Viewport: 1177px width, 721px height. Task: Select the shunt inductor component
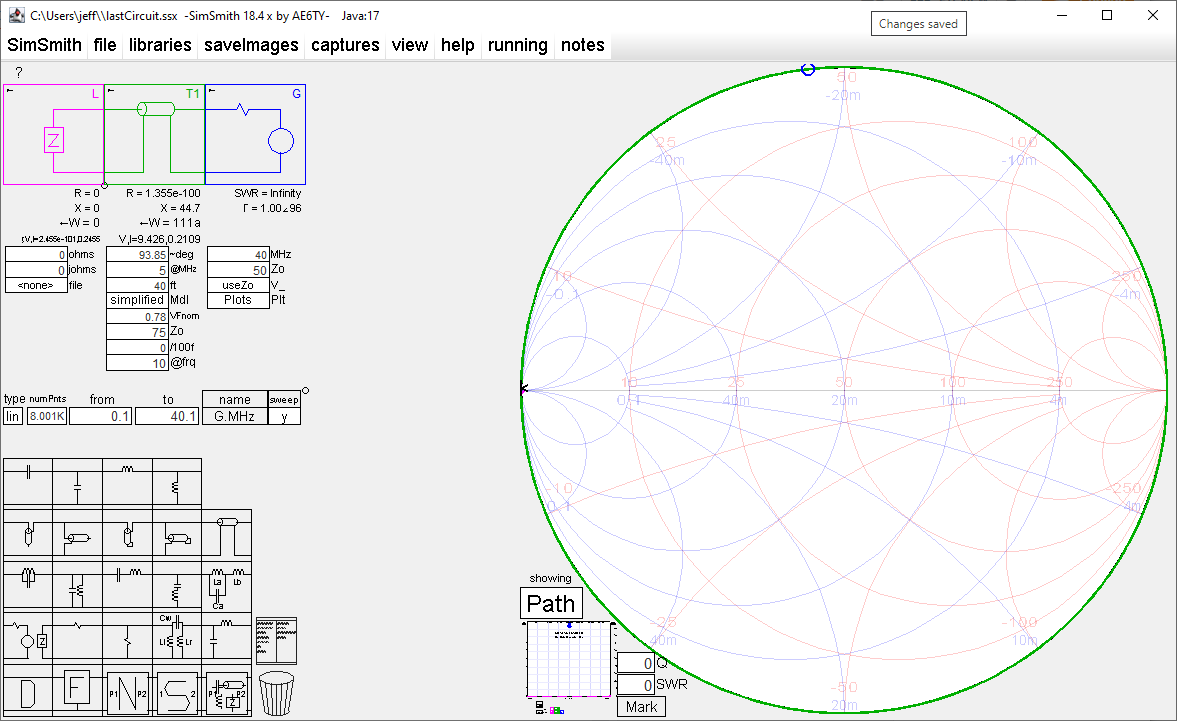(176, 482)
